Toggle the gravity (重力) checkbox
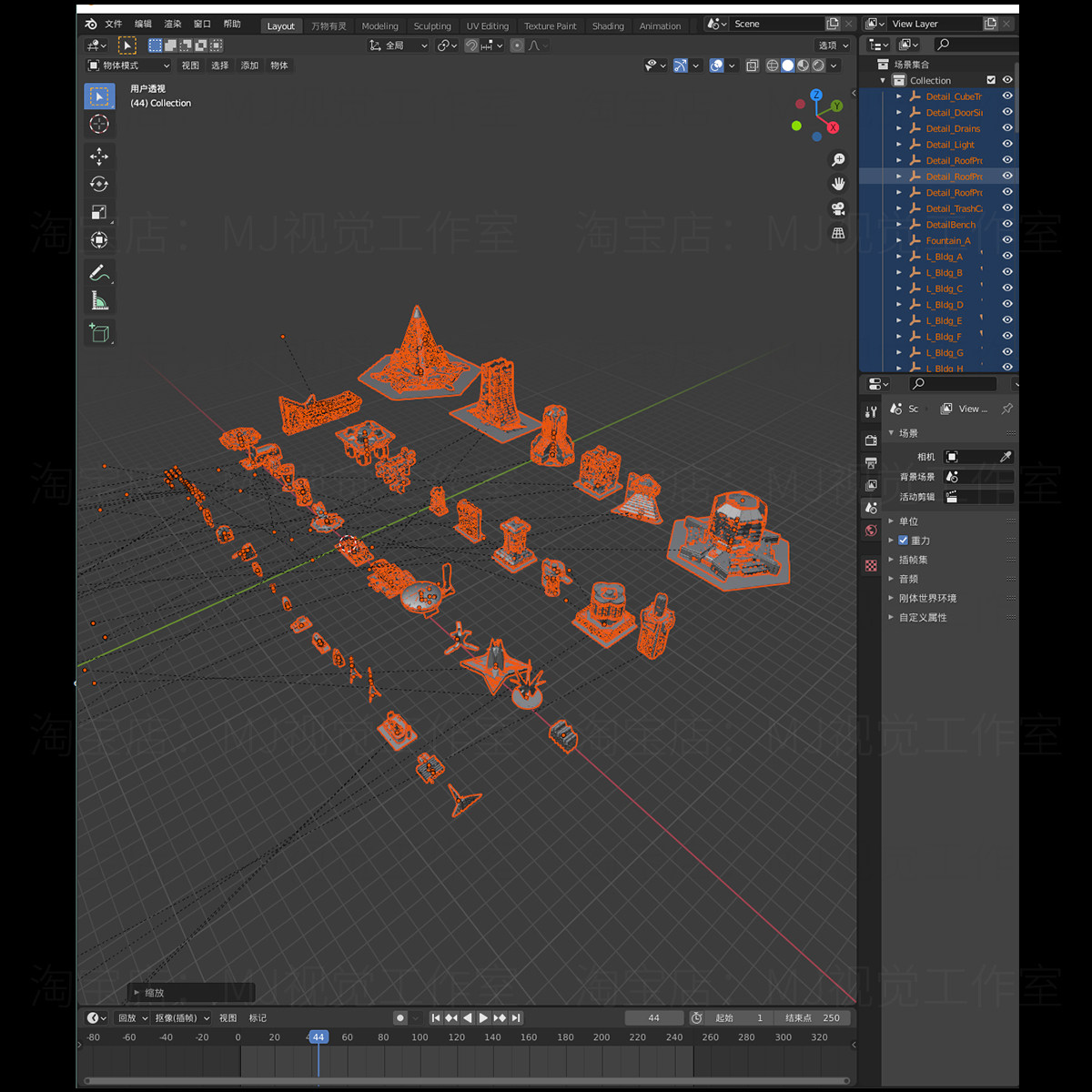This screenshot has width=1092, height=1092. [904, 541]
